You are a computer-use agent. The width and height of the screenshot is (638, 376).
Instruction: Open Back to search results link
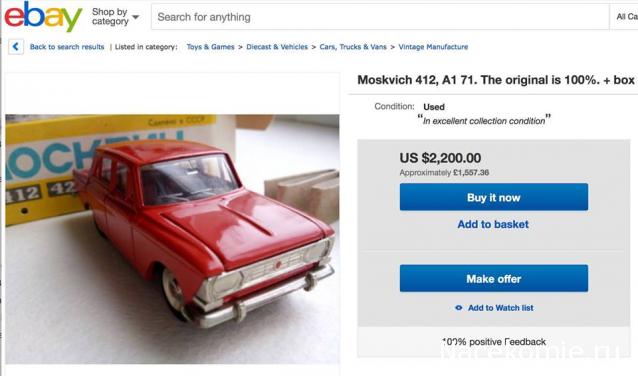tap(67, 47)
